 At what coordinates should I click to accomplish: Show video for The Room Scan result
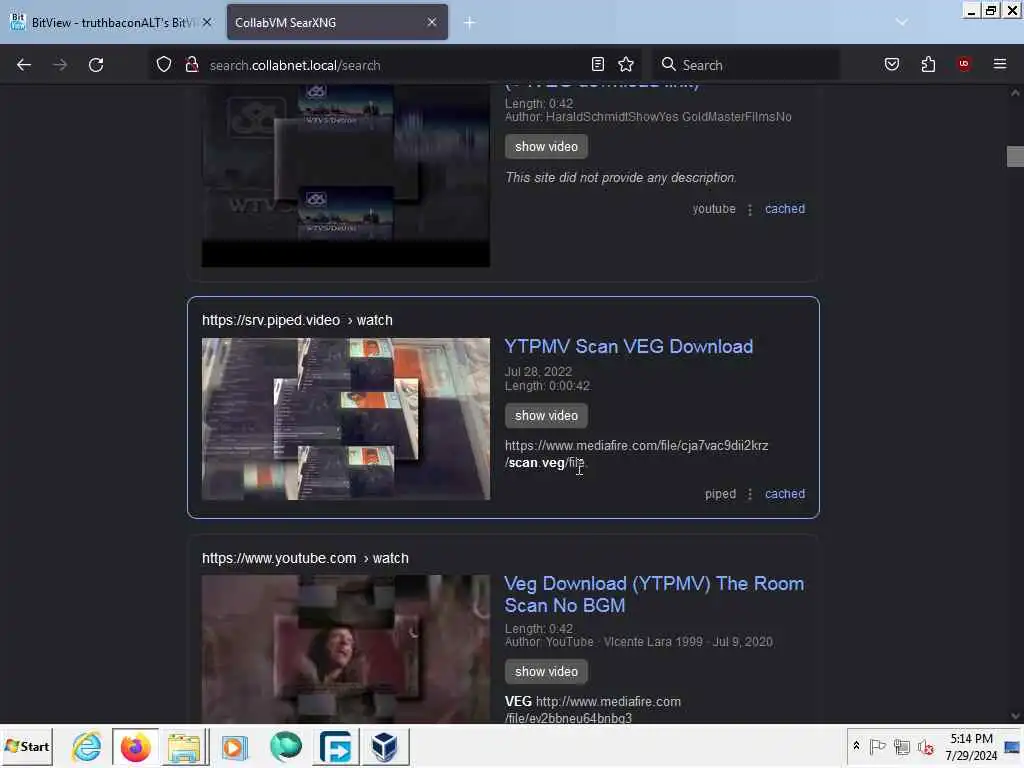(x=546, y=671)
